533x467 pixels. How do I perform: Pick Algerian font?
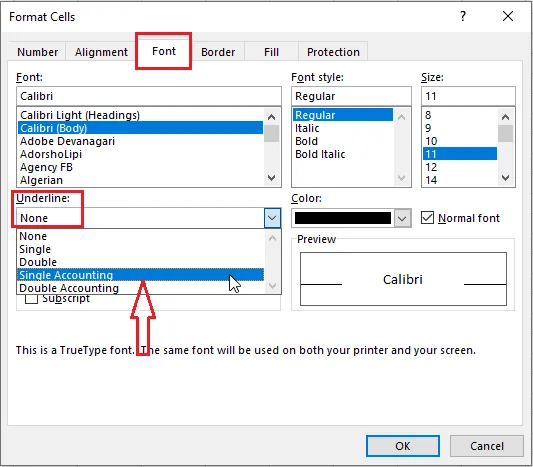[x=140, y=180]
